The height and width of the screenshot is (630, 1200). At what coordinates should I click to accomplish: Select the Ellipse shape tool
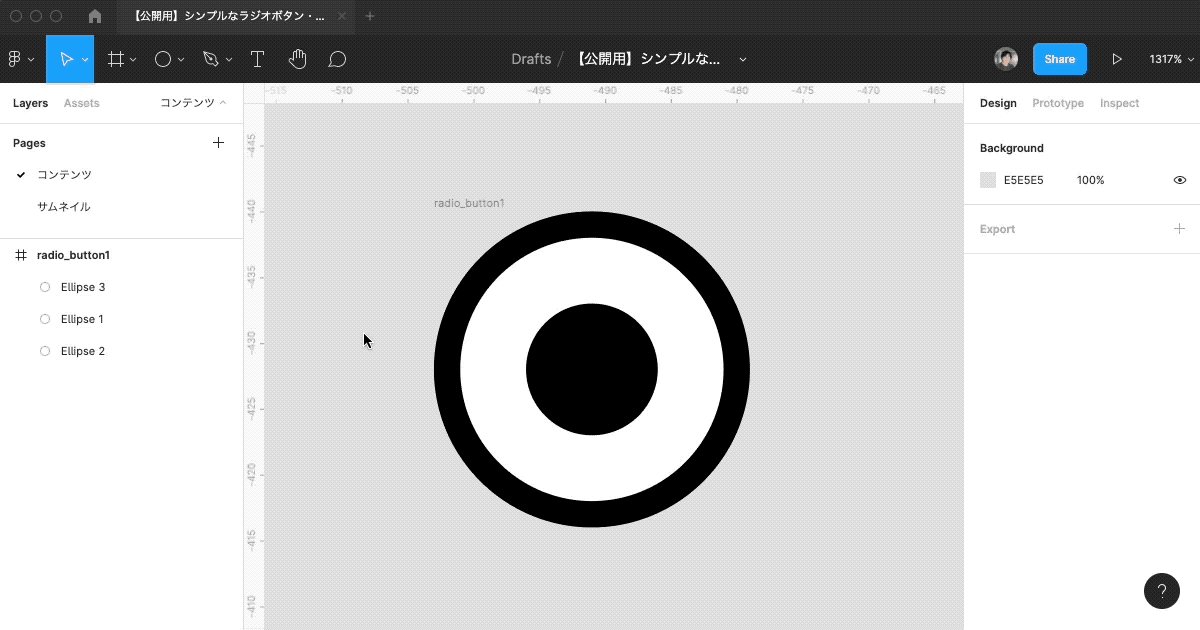(x=162, y=58)
